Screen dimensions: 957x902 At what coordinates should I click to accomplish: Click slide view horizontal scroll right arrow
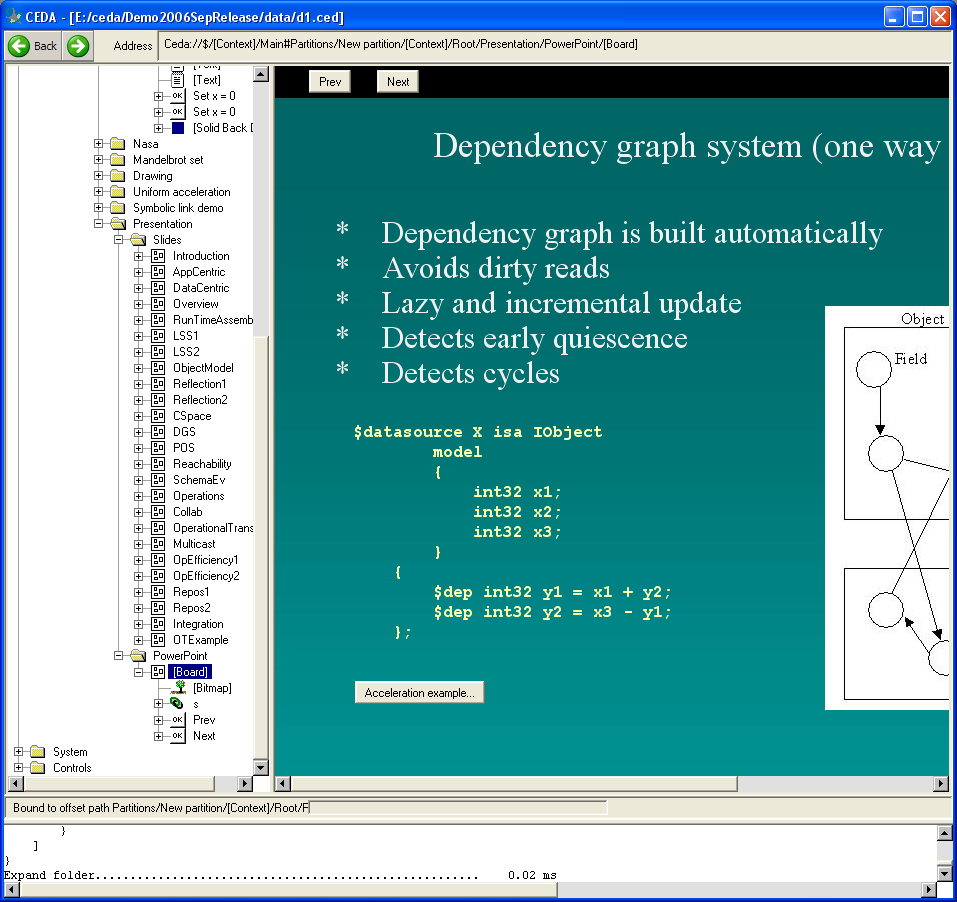click(x=941, y=784)
